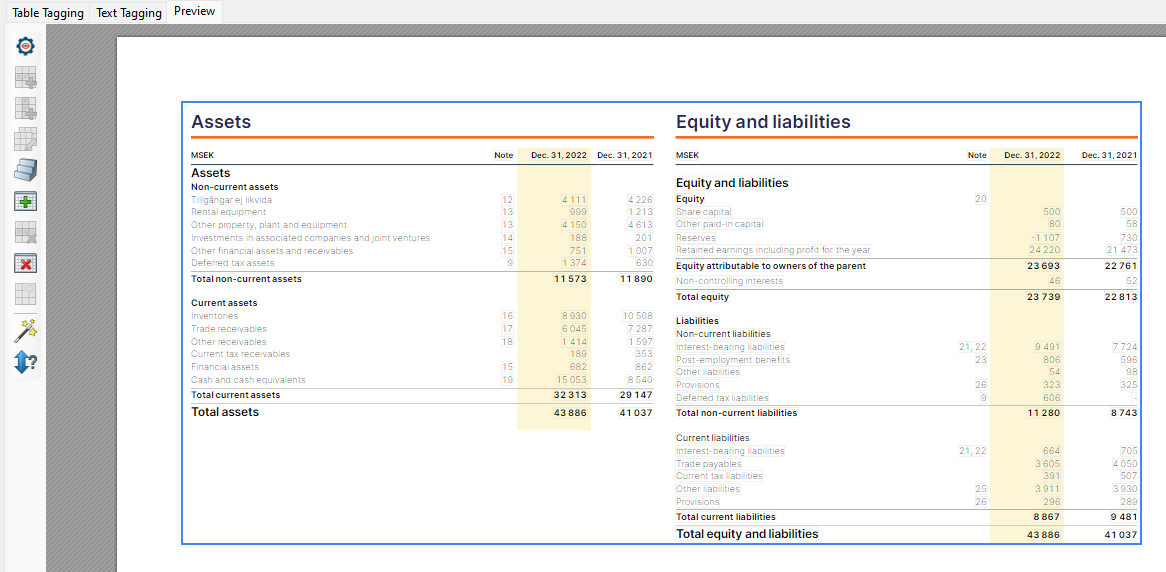The height and width of the screenshot is (572, 1166).
Task: Select the 'Current tax receivables' label
Action: (240, 354)
